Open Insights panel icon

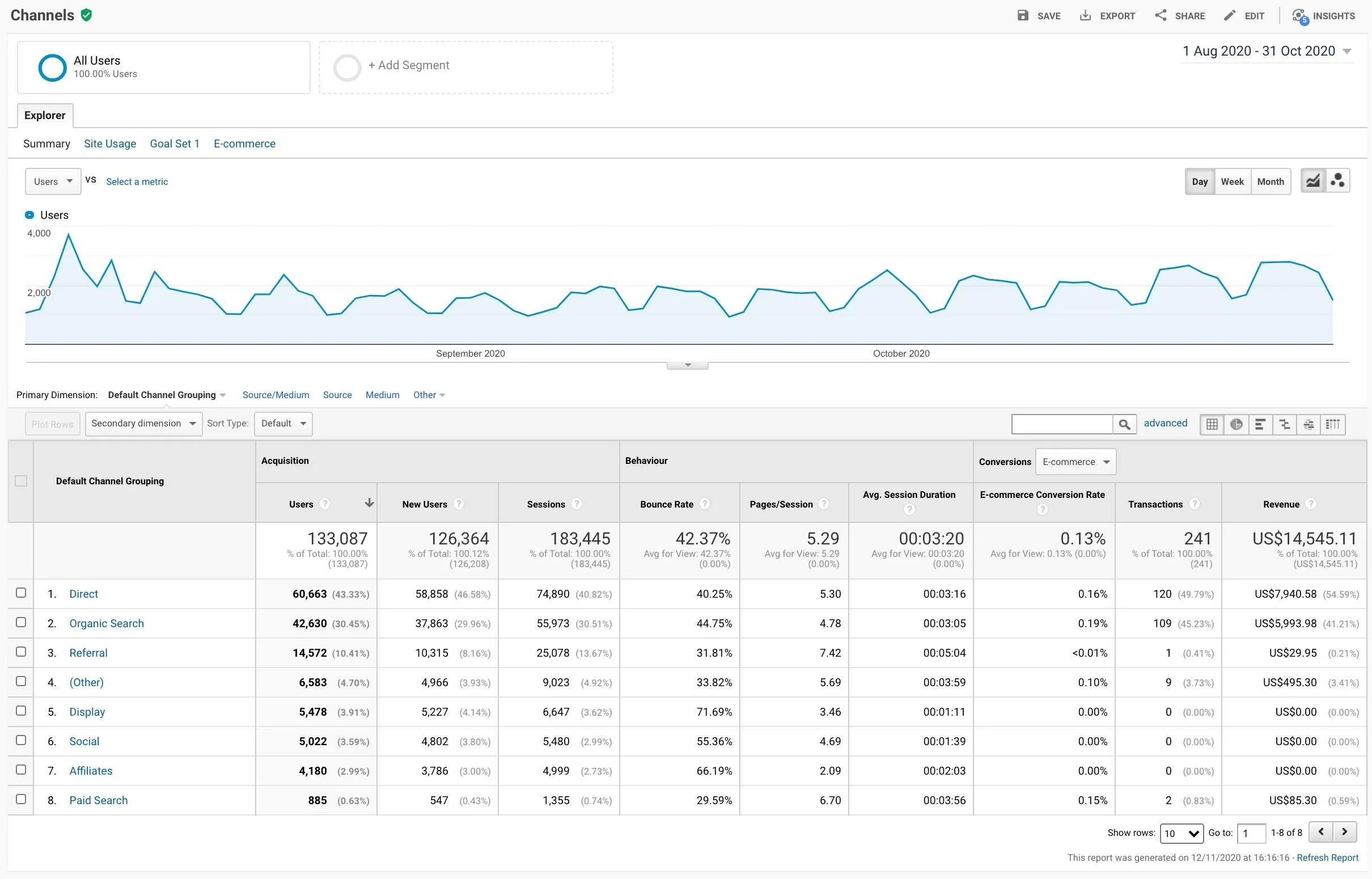1299,15
